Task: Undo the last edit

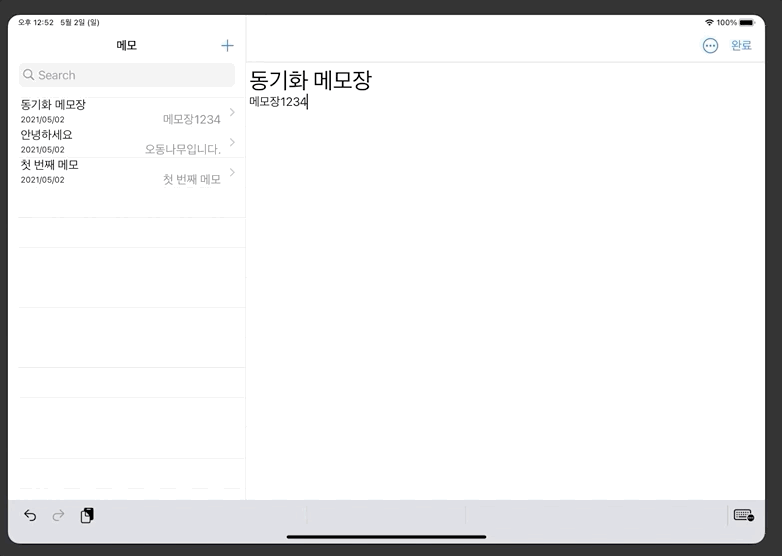Action: coord(30,515)
